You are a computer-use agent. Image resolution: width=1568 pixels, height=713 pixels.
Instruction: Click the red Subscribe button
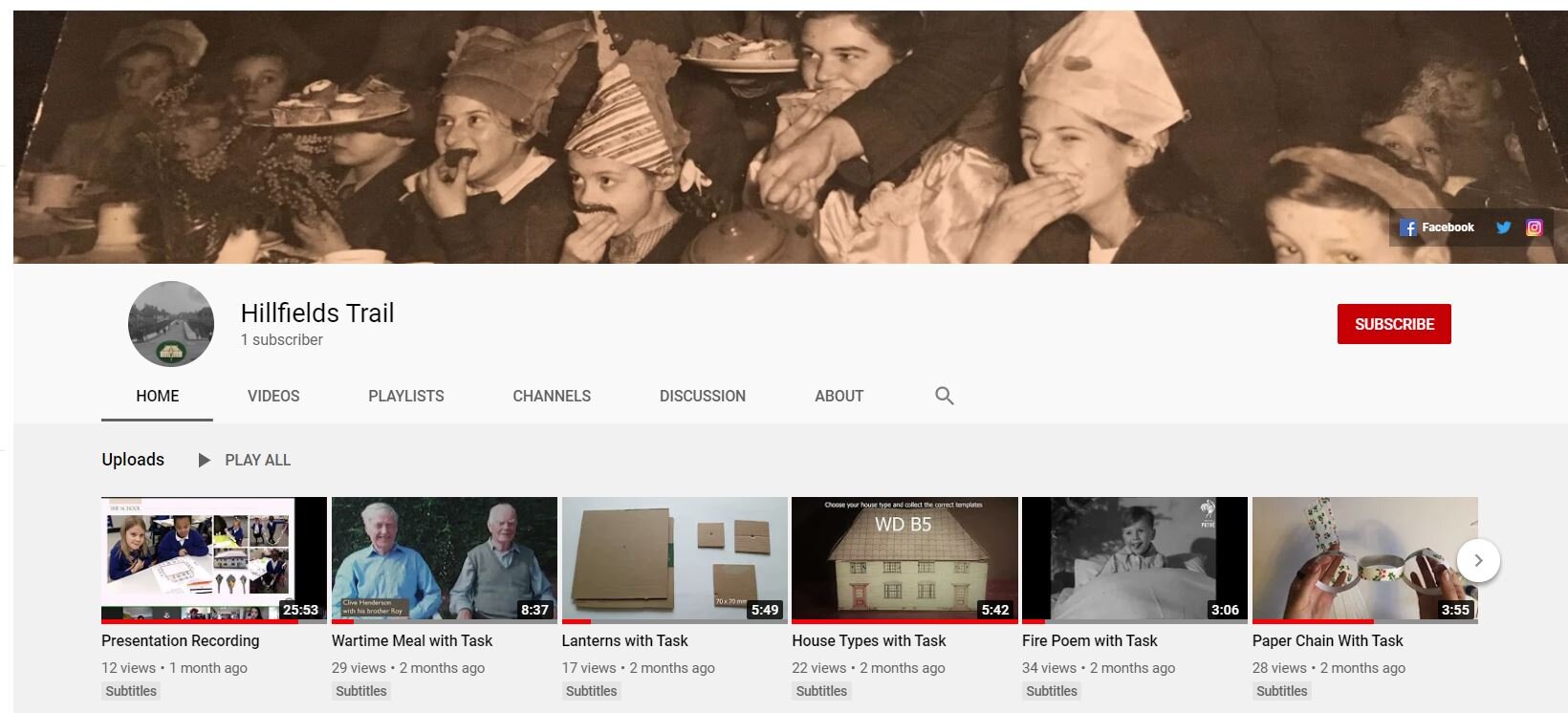[x=1394, y=324]
